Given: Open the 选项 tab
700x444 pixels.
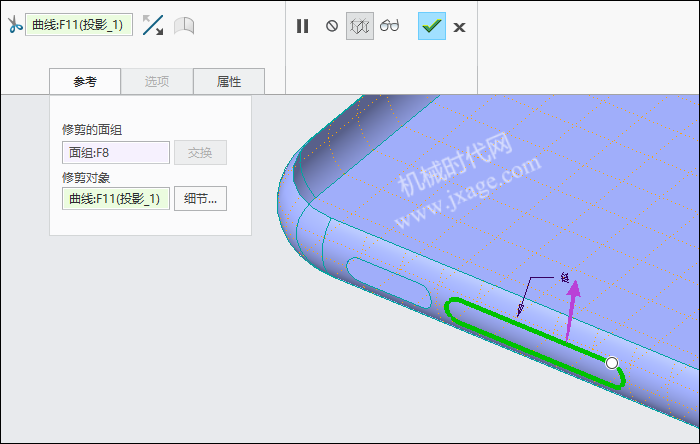Looking at the screenshot, I should click(x=157, y=81).
